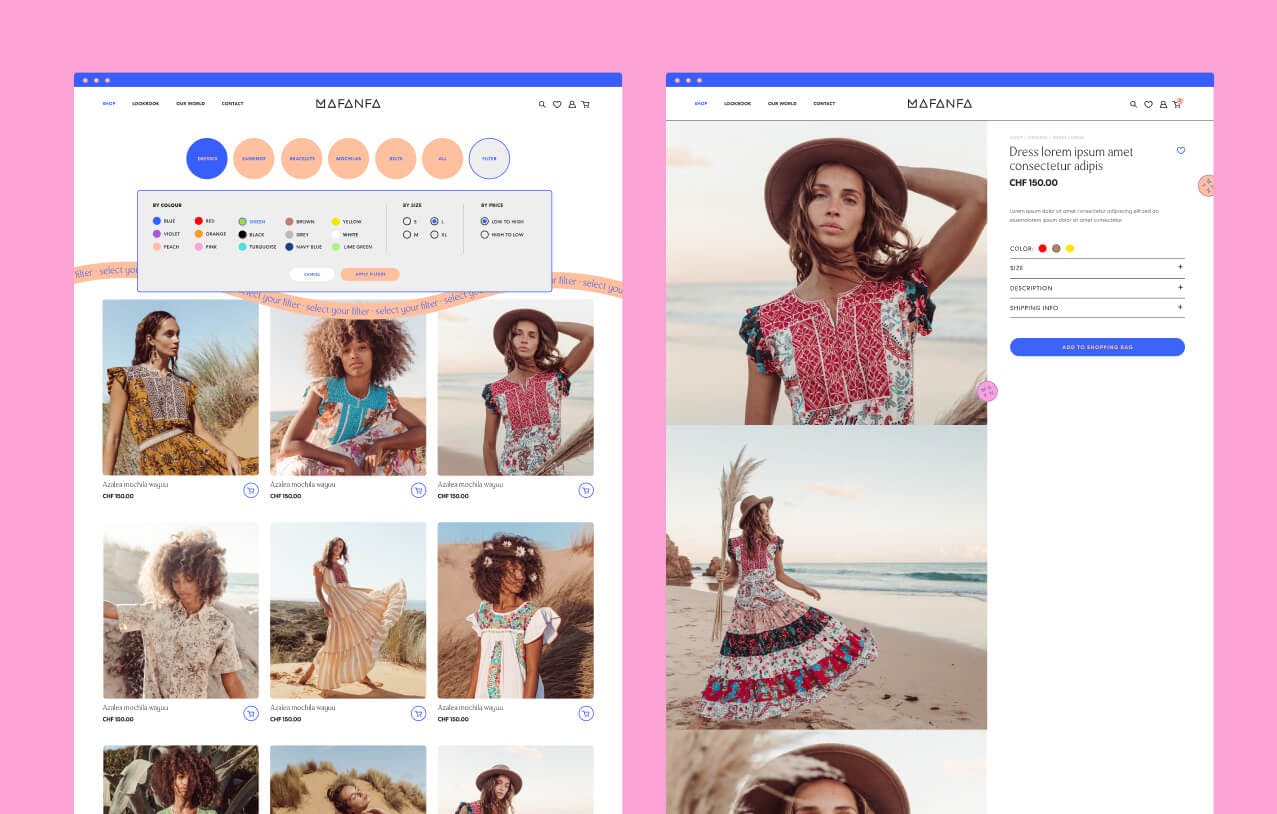Choose High to Low price sorting
1277x814 pixels.
pos(485,235)
